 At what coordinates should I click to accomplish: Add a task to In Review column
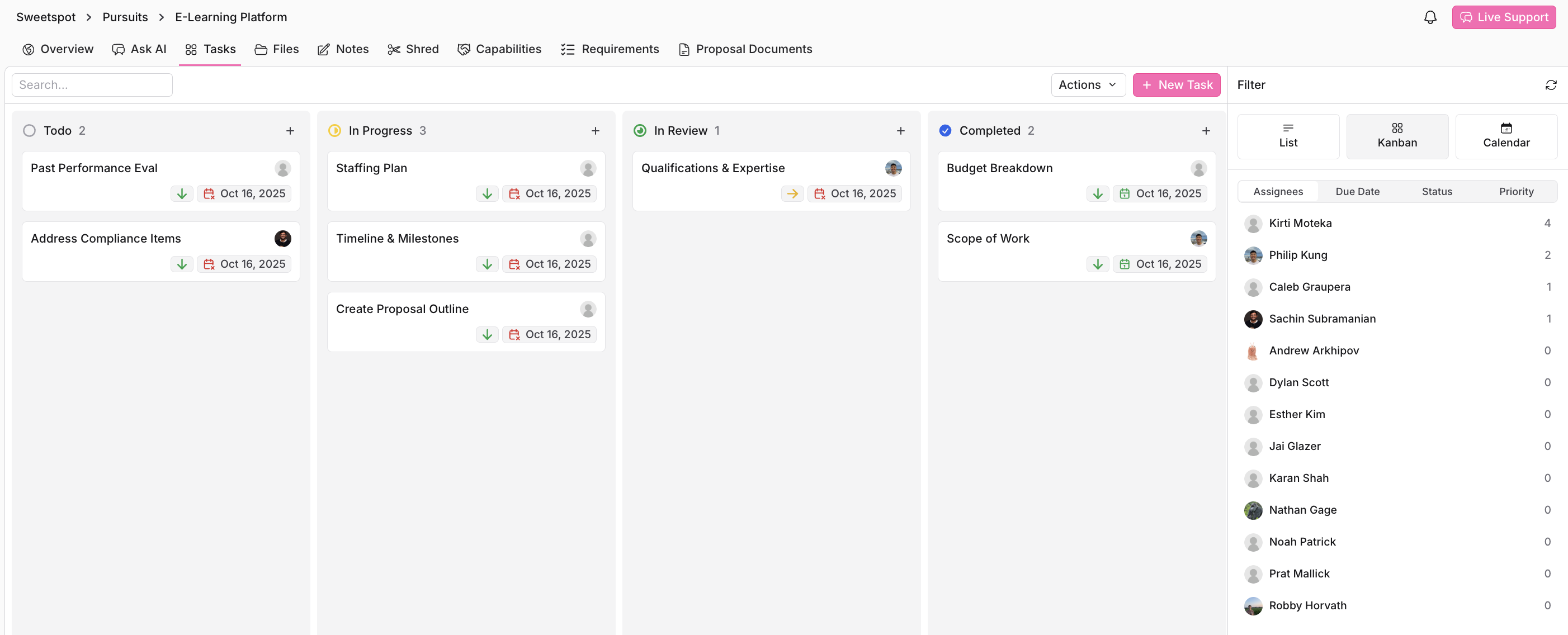coord(900,131)
